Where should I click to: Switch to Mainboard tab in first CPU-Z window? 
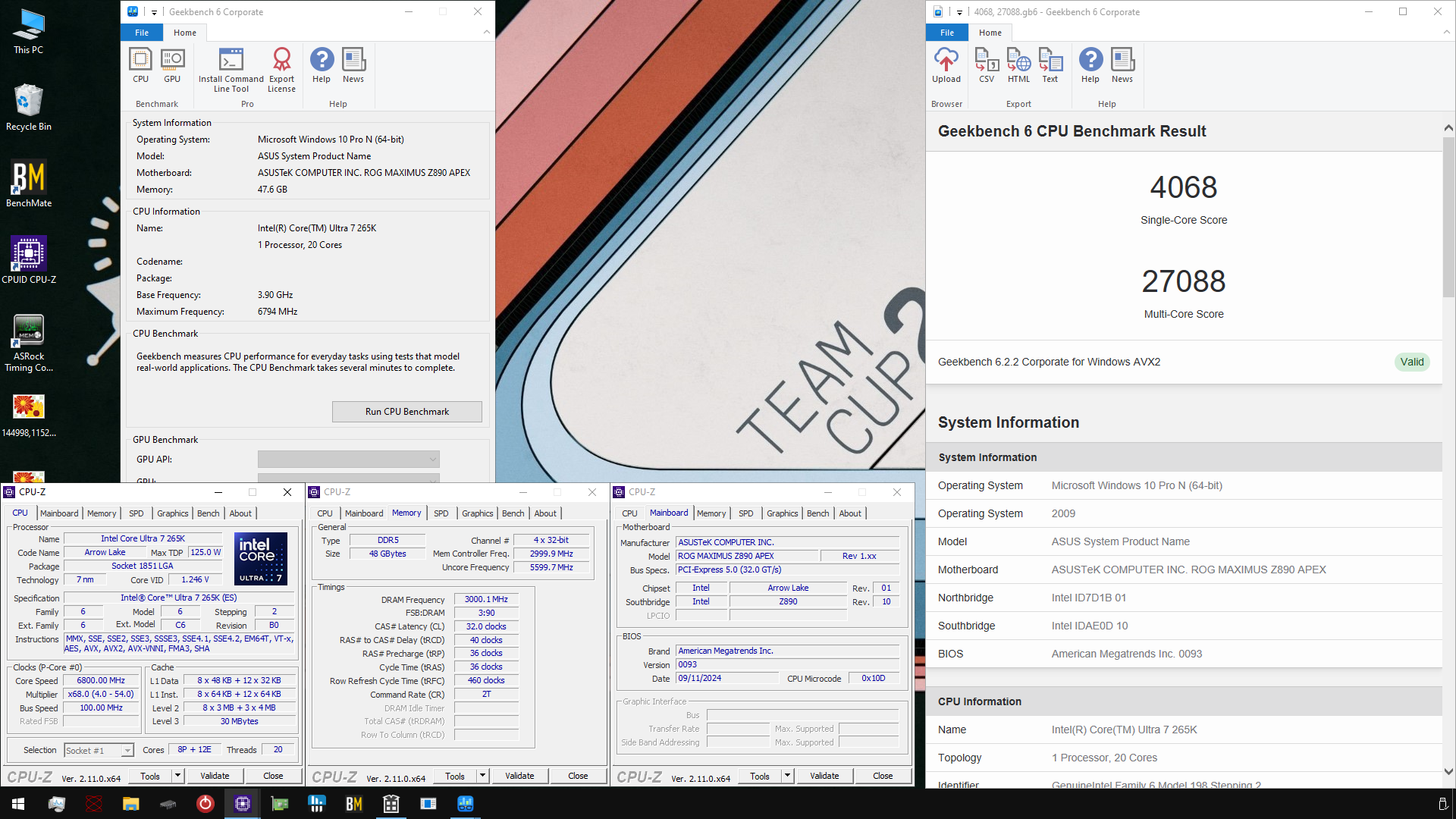59,513
